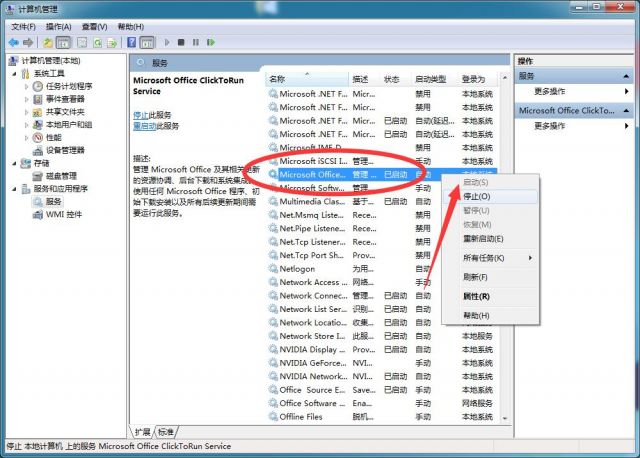This screenshot has height=458, width=640.
Task: Expand the 共享文件夹 node arrow
Action: point(27,112)
